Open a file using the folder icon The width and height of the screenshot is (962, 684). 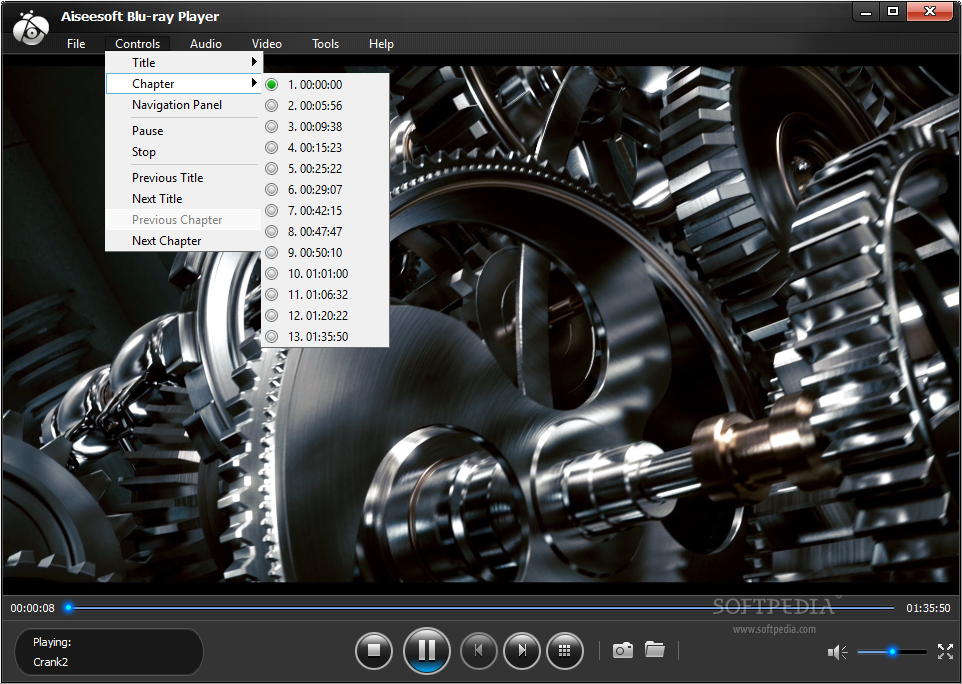(x=655, y=650)
